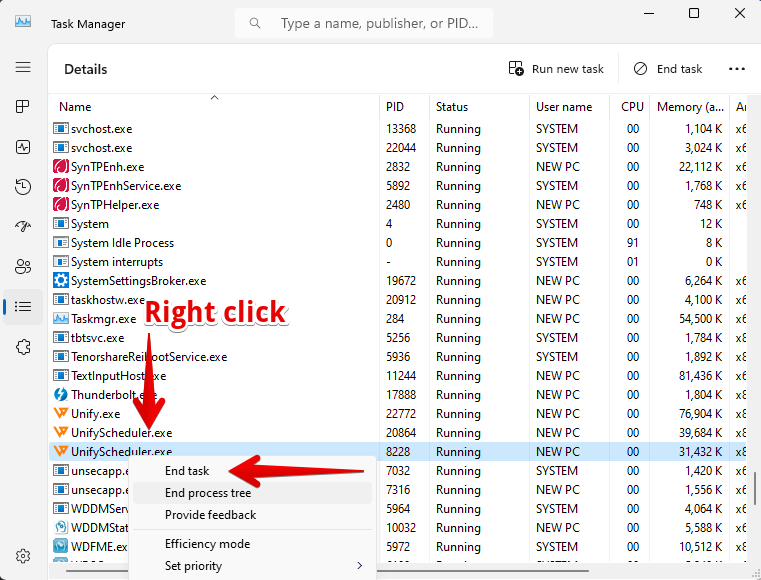Choose End process tree menu item
The image size is (761, 580).
click(208, 493)
